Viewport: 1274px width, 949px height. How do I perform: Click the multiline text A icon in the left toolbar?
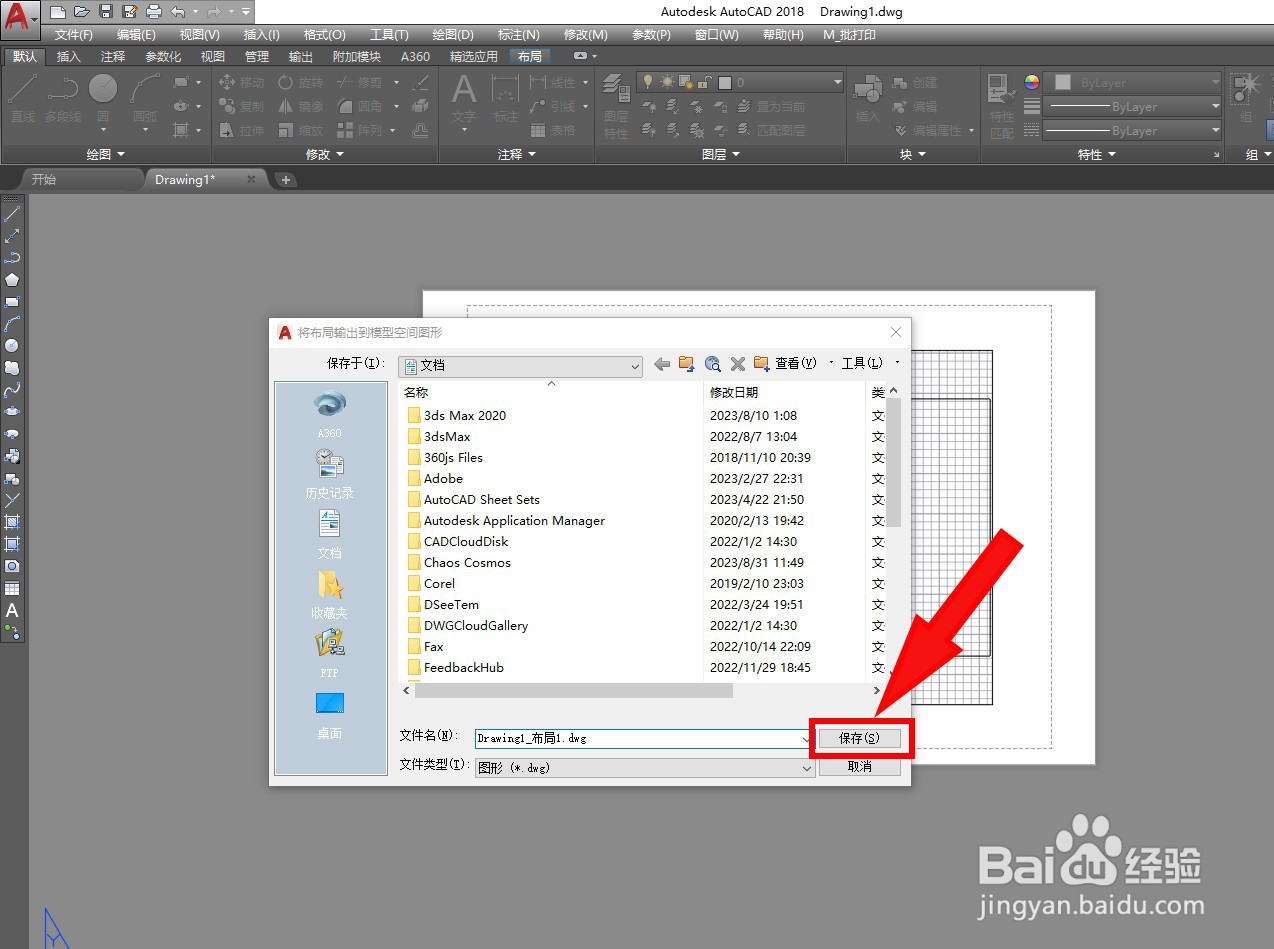click(12, 610)
